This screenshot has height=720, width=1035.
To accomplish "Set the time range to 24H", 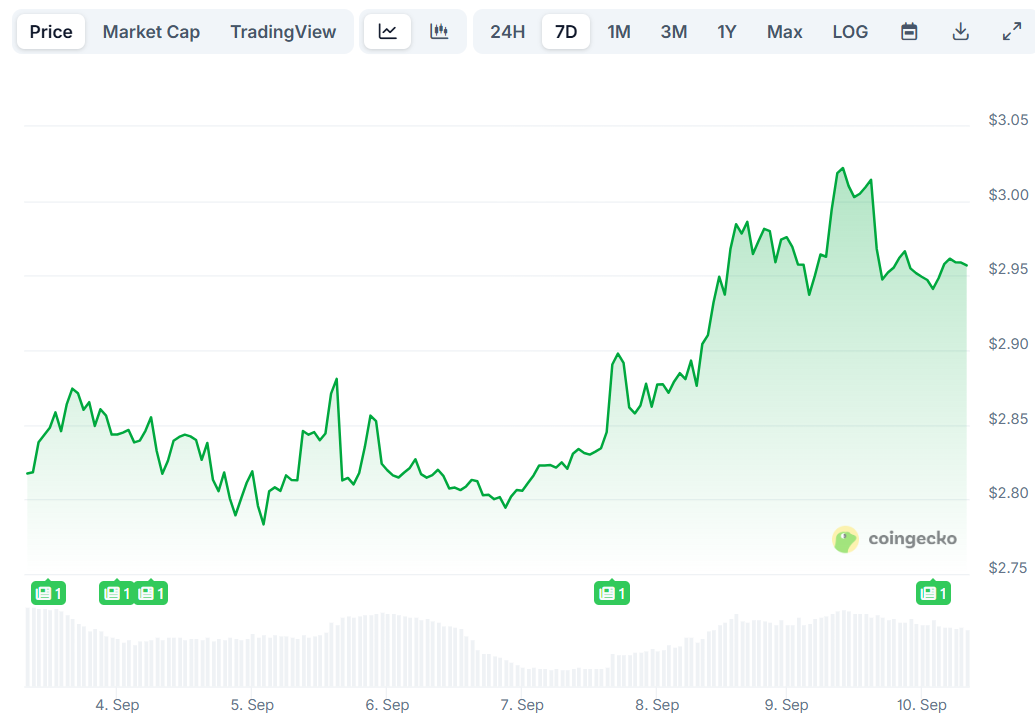I will (508, 32).
